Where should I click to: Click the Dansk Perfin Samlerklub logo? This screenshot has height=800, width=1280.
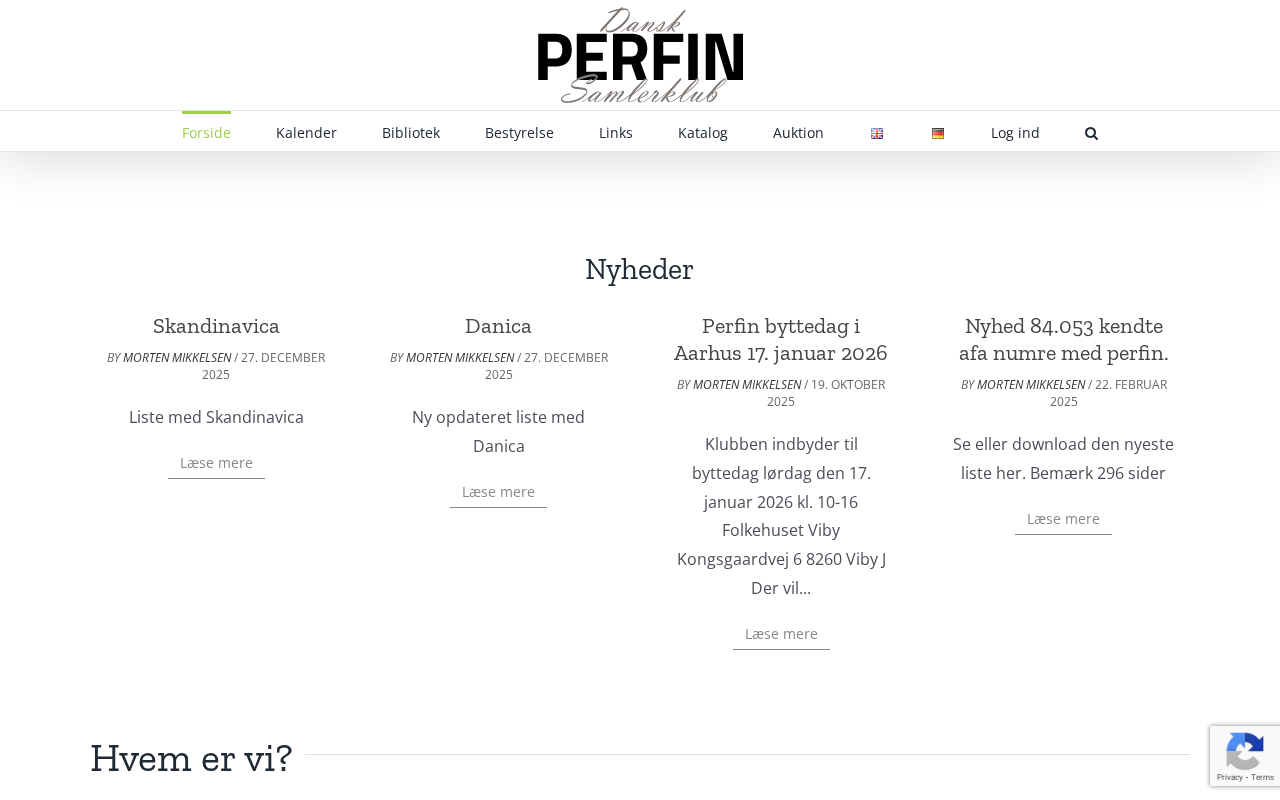coord(640,55)
